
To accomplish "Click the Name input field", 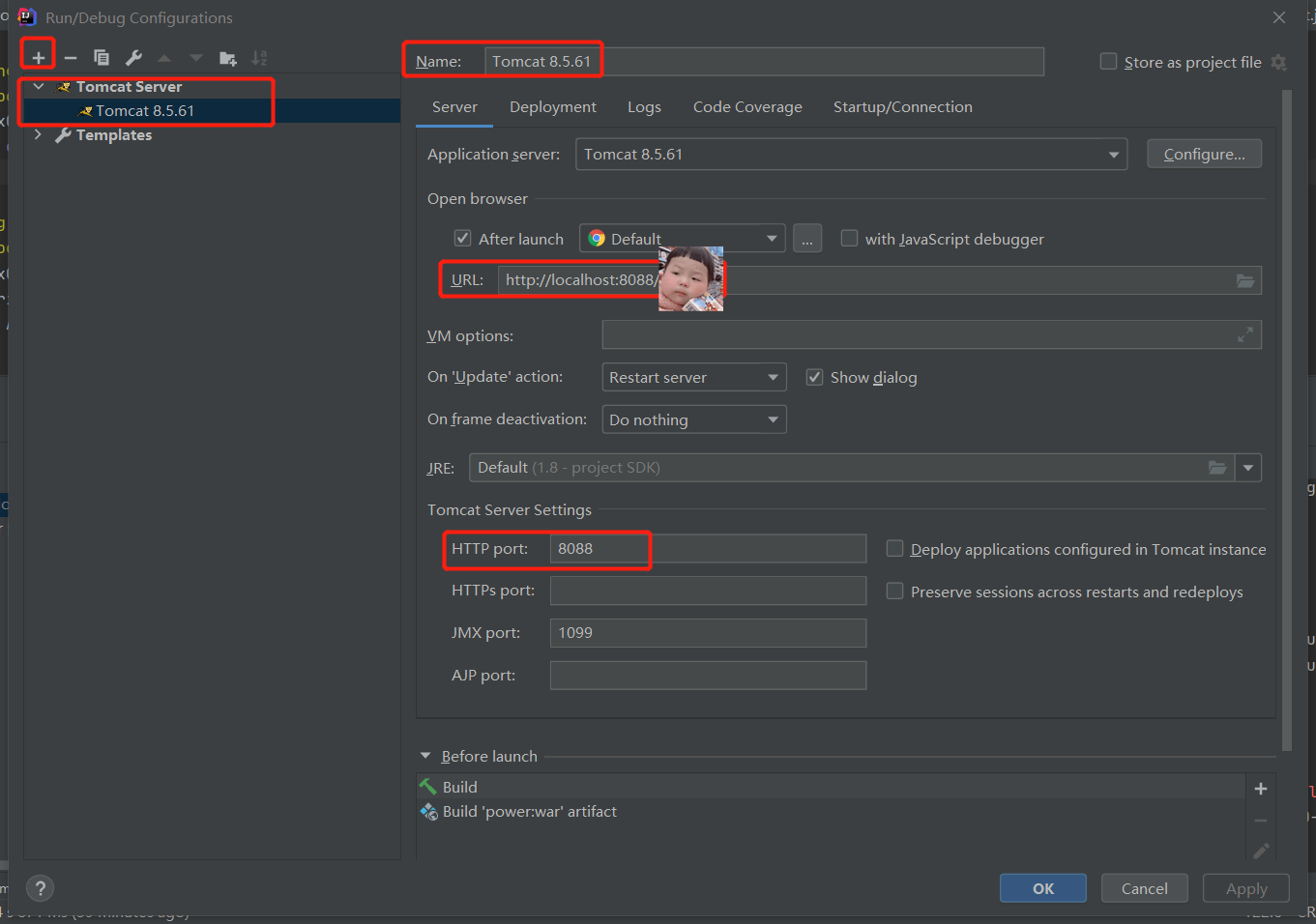I will point(764,62).
